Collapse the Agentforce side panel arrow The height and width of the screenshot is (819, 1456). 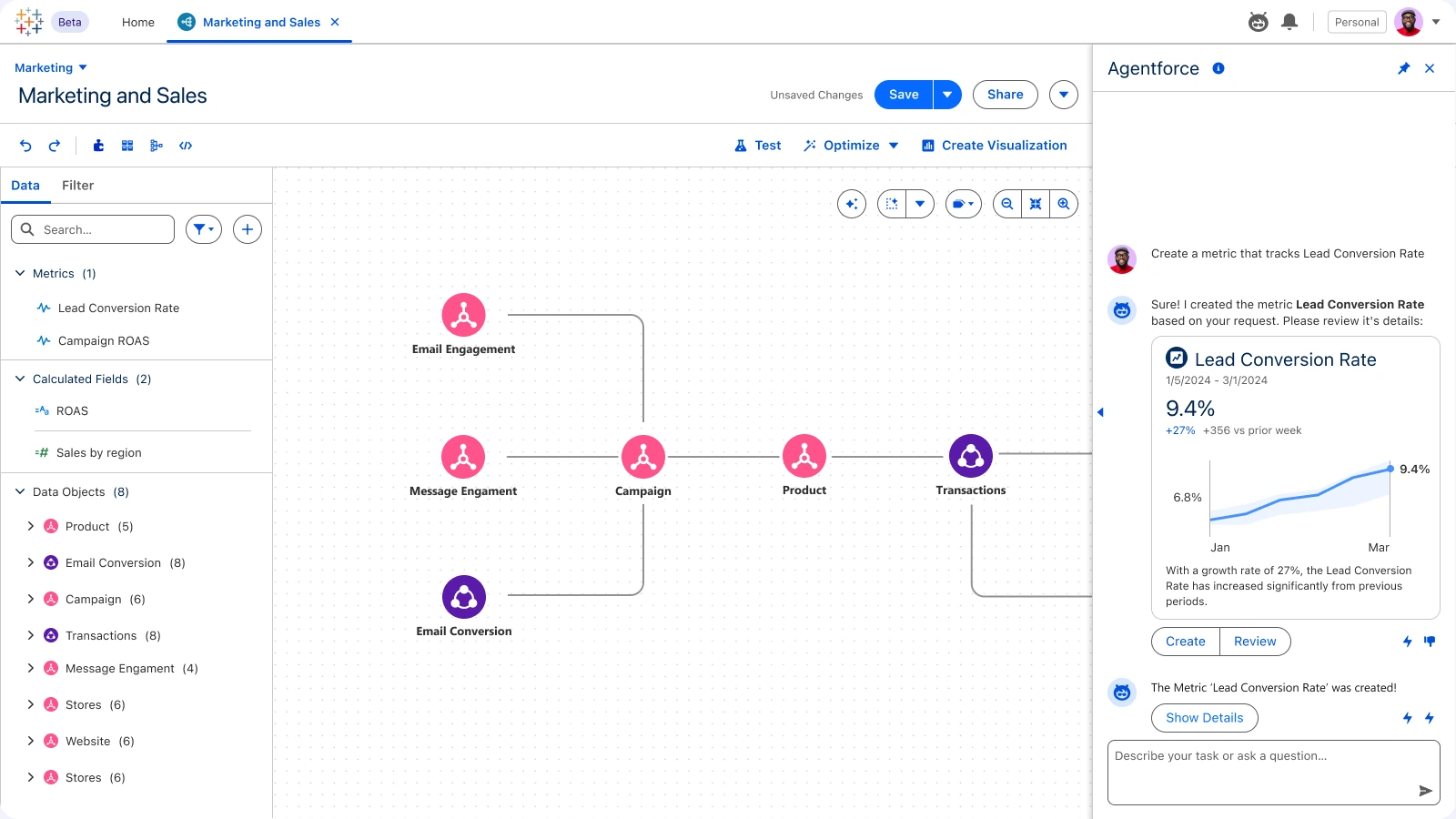1100,412
